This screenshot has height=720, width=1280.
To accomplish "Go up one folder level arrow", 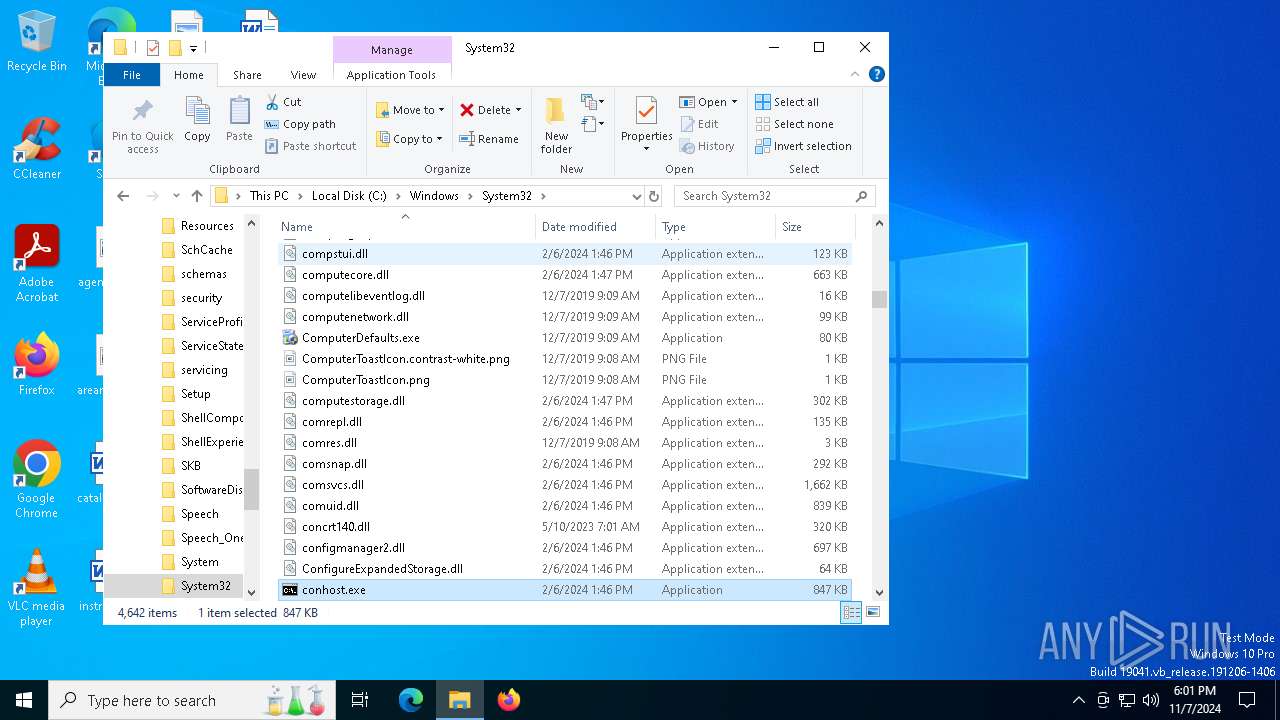I will tap(197, 196).
